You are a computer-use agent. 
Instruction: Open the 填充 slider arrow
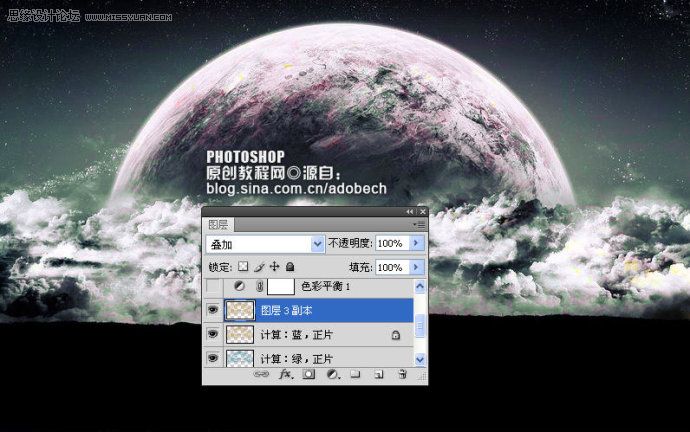[416, 267]
